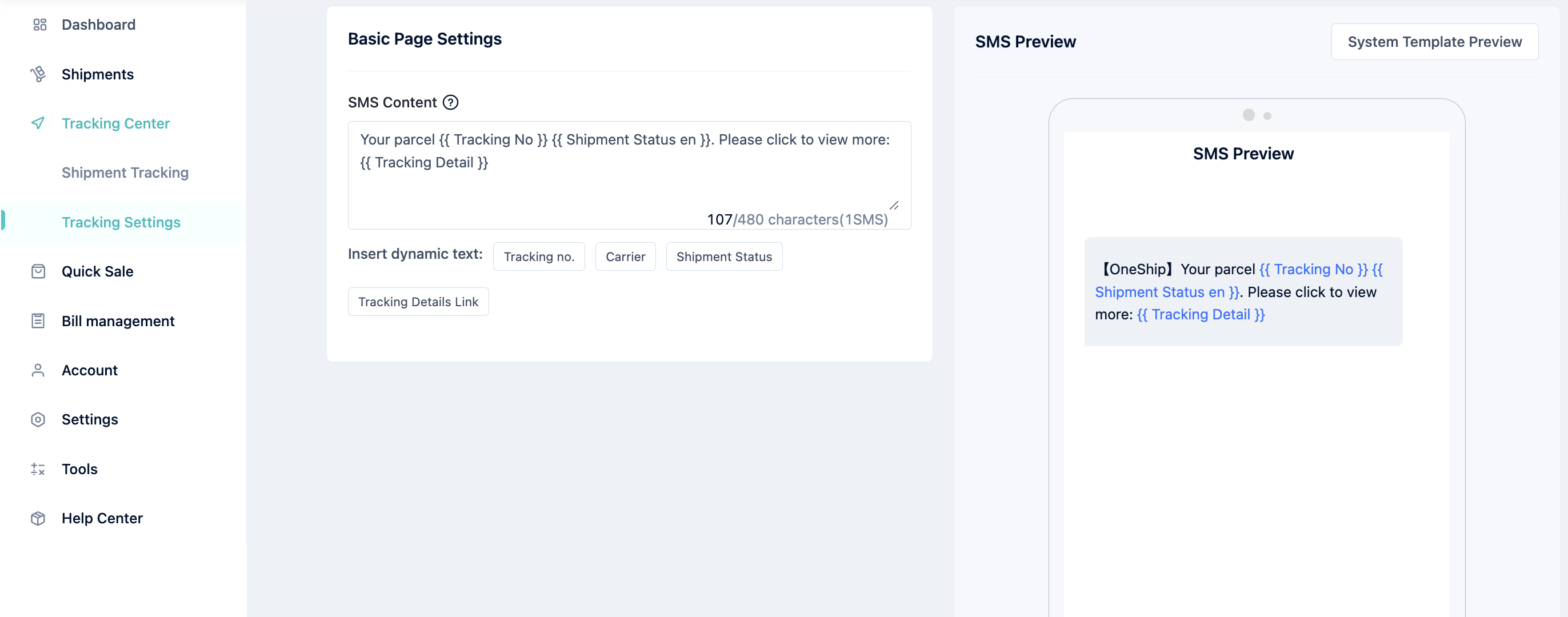The height and width of the screenshot is (617, 1568).
Task: Open Help Center from the sidebar
Action: coord(102,518)
